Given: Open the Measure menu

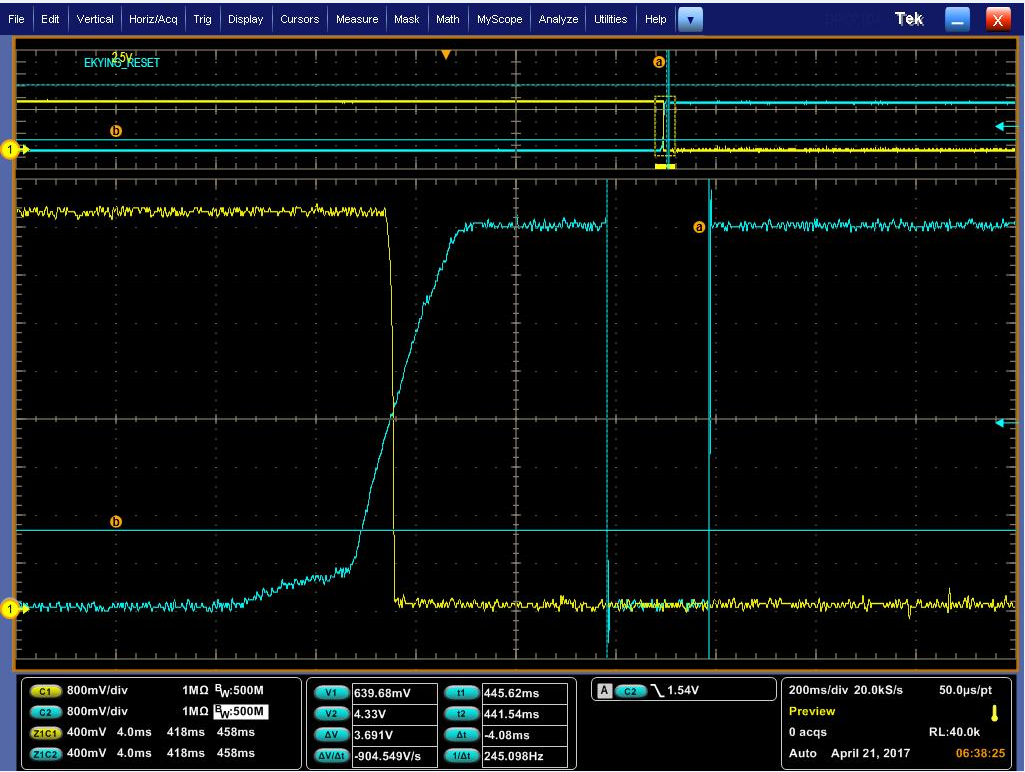Looking at the screenshot, I should [x=357, y=19].
